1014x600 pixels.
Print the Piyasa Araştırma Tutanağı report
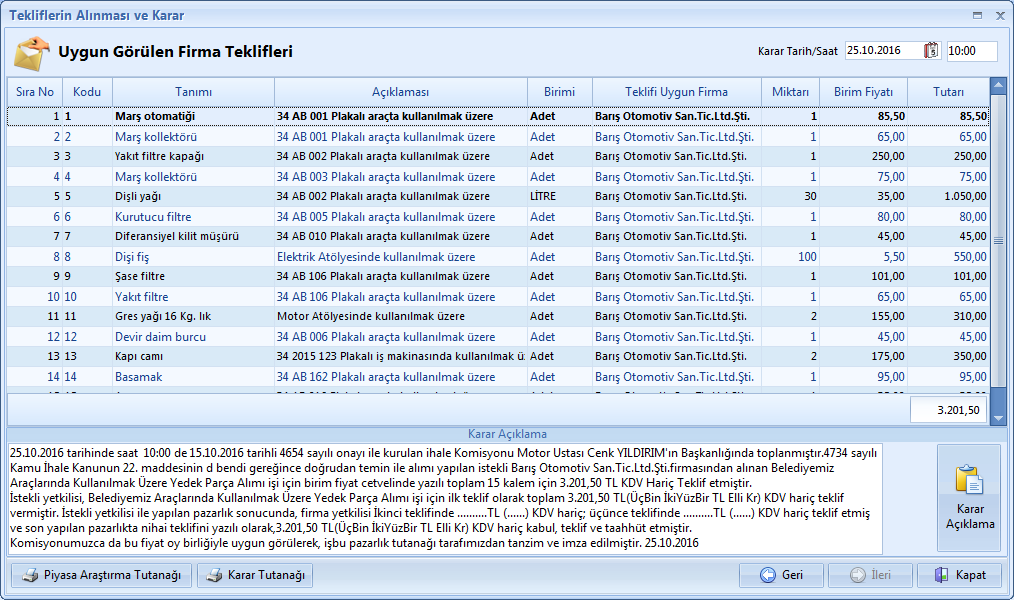101,575
